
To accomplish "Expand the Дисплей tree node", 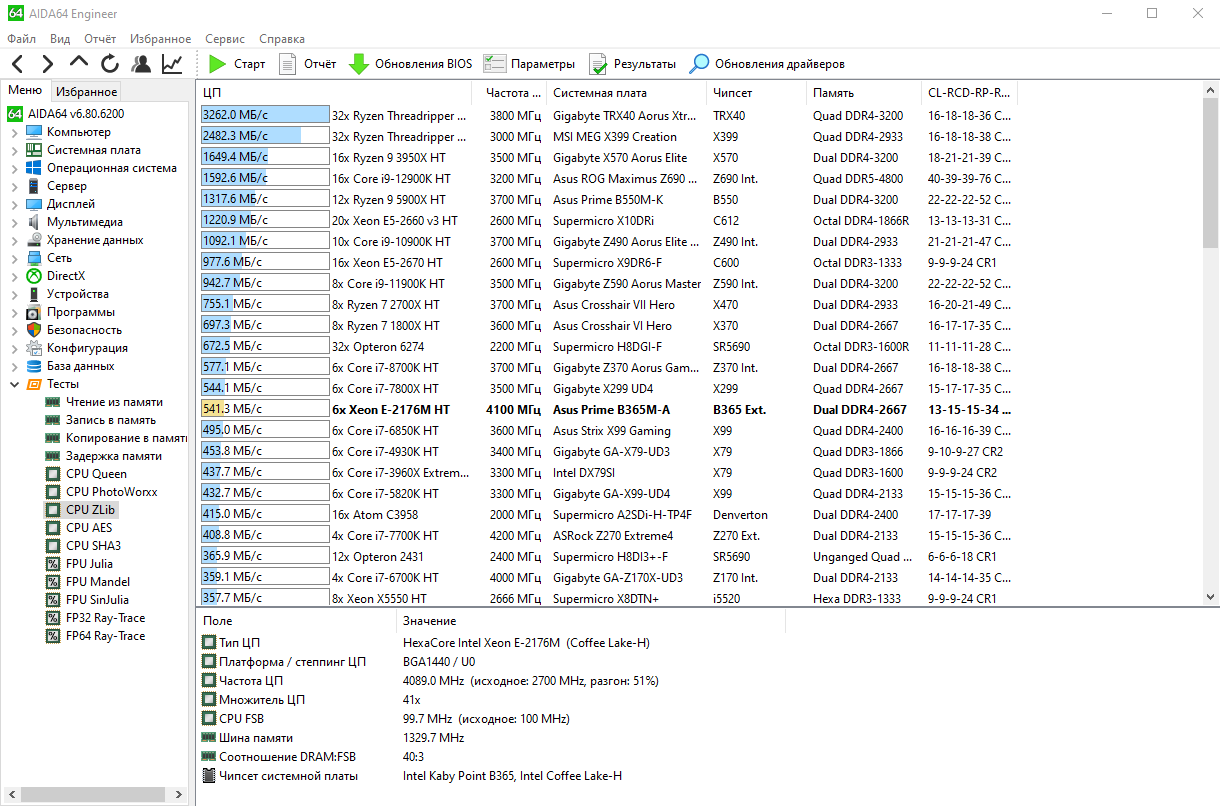I will coord(15,204).
